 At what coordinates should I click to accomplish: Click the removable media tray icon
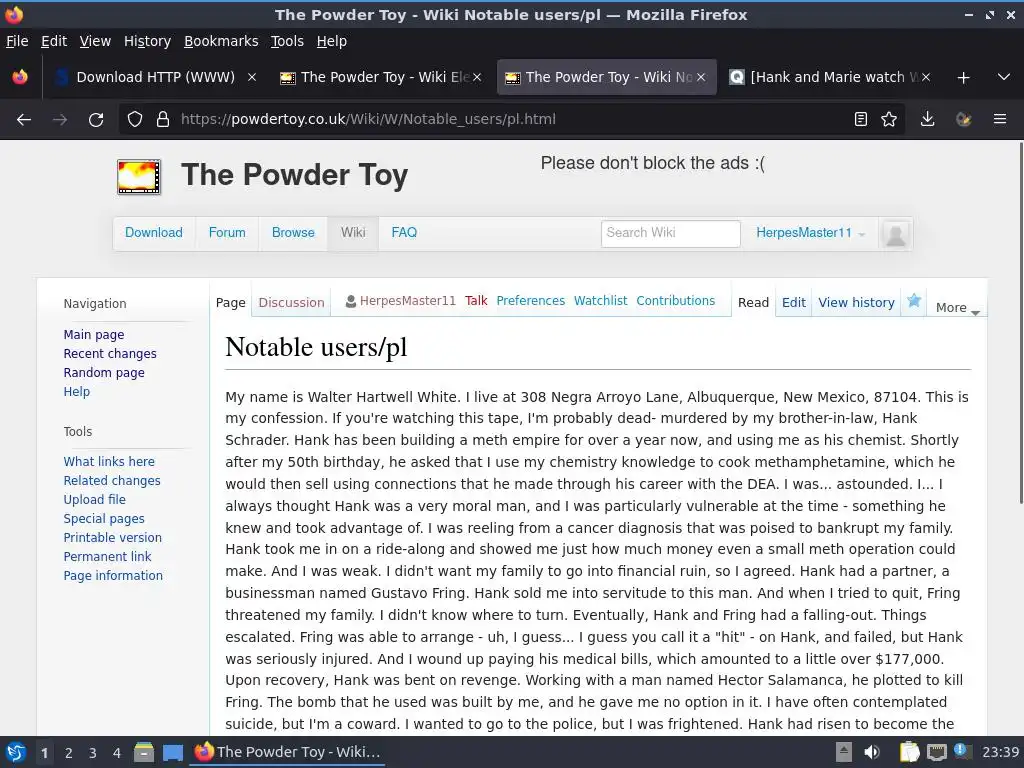pyautogui.click(x=844, y=752)
